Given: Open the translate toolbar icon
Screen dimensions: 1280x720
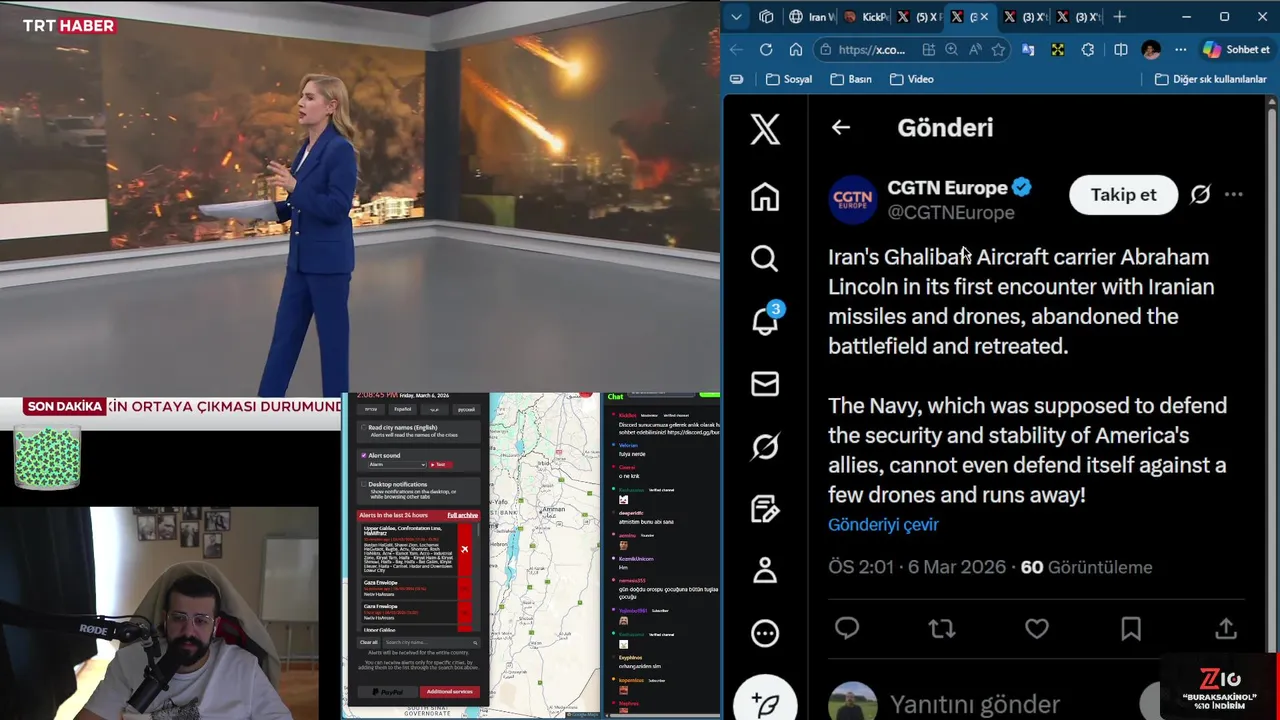Looking at the screenshot, I should (1028, 49).
